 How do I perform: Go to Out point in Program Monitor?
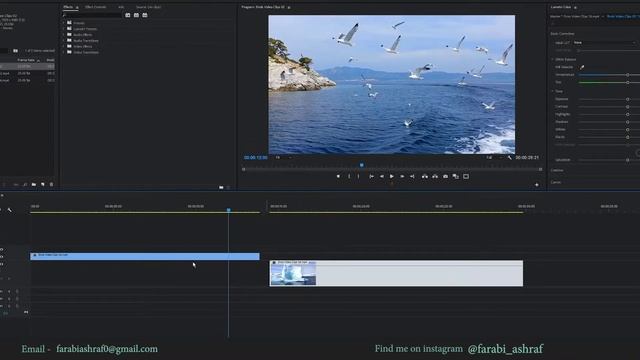tap(412, 176)
